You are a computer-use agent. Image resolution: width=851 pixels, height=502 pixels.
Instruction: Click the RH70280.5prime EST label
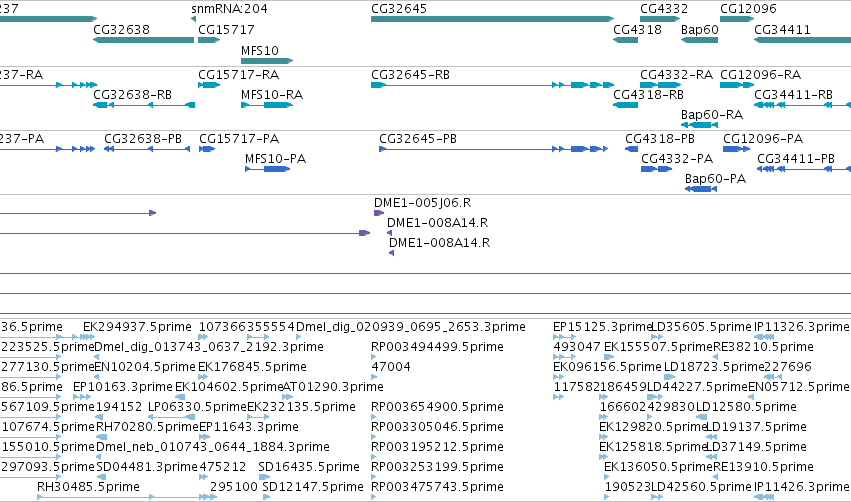pyautogui.click(x=147, y=427)
